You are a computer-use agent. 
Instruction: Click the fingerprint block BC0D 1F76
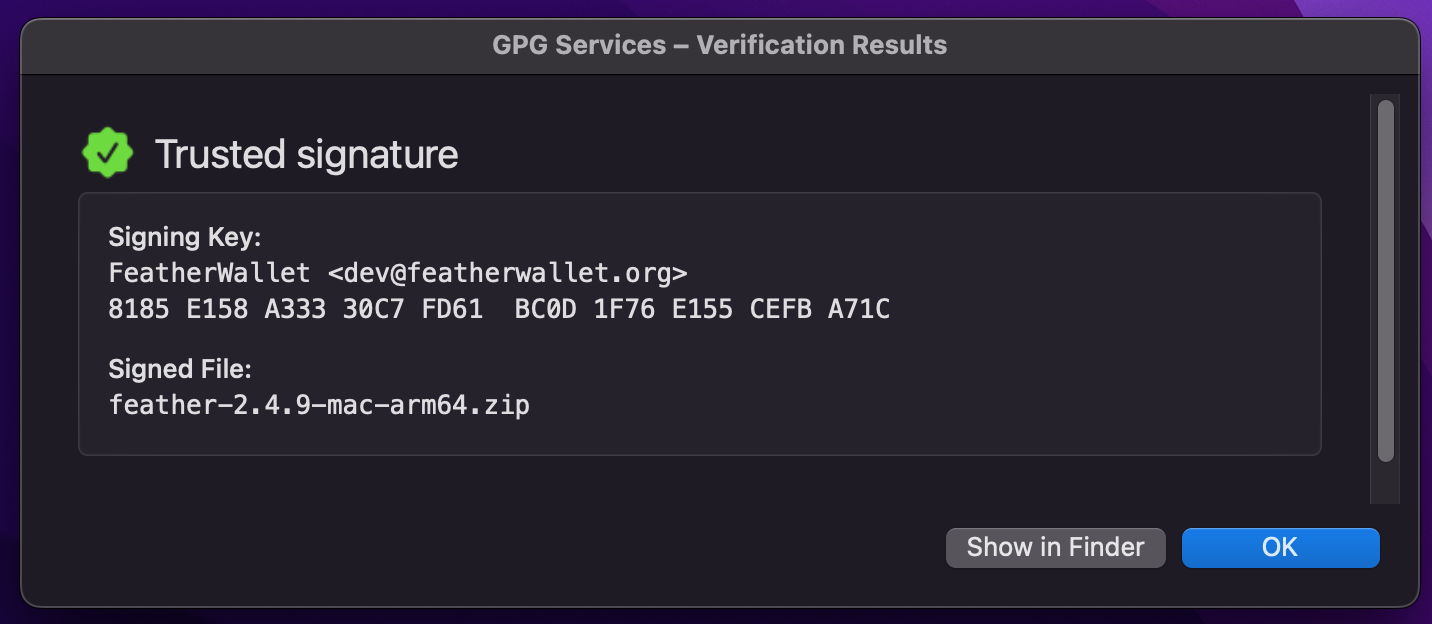coord(585,309)
